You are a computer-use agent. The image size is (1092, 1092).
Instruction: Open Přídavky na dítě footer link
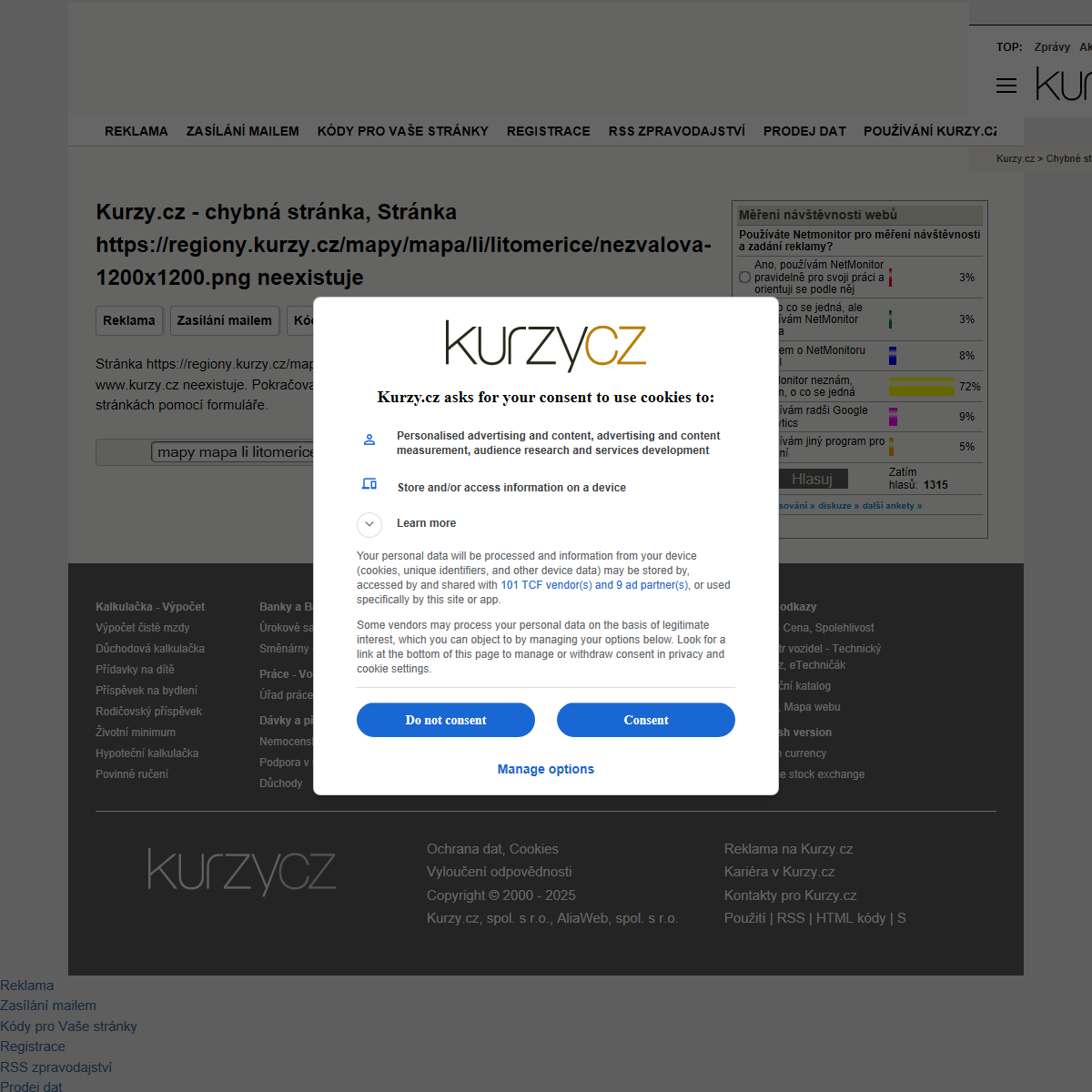pos(135,670)
